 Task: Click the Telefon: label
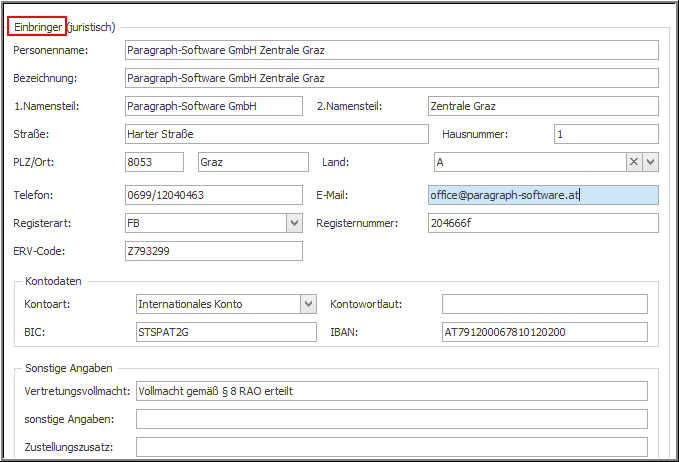tap(33, 195)
